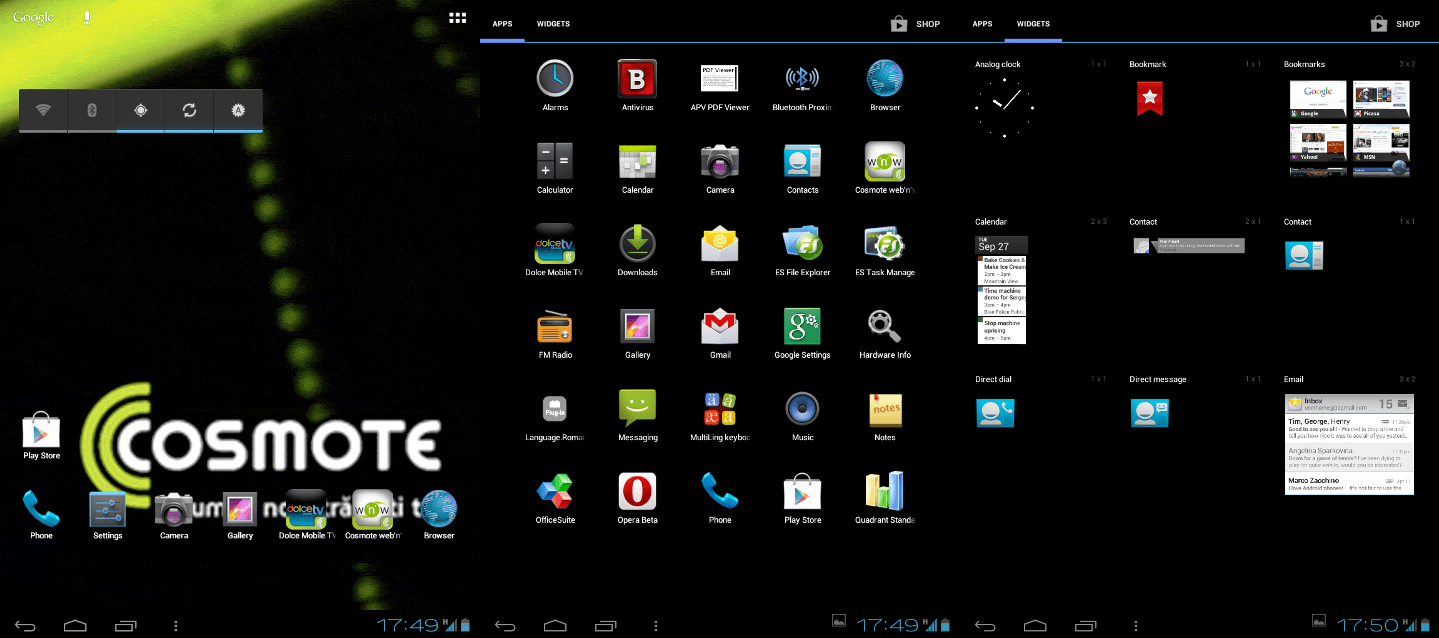Select the Contact 1x1 widget preview
This screenshot has height=638, width=1439.
1304,255
